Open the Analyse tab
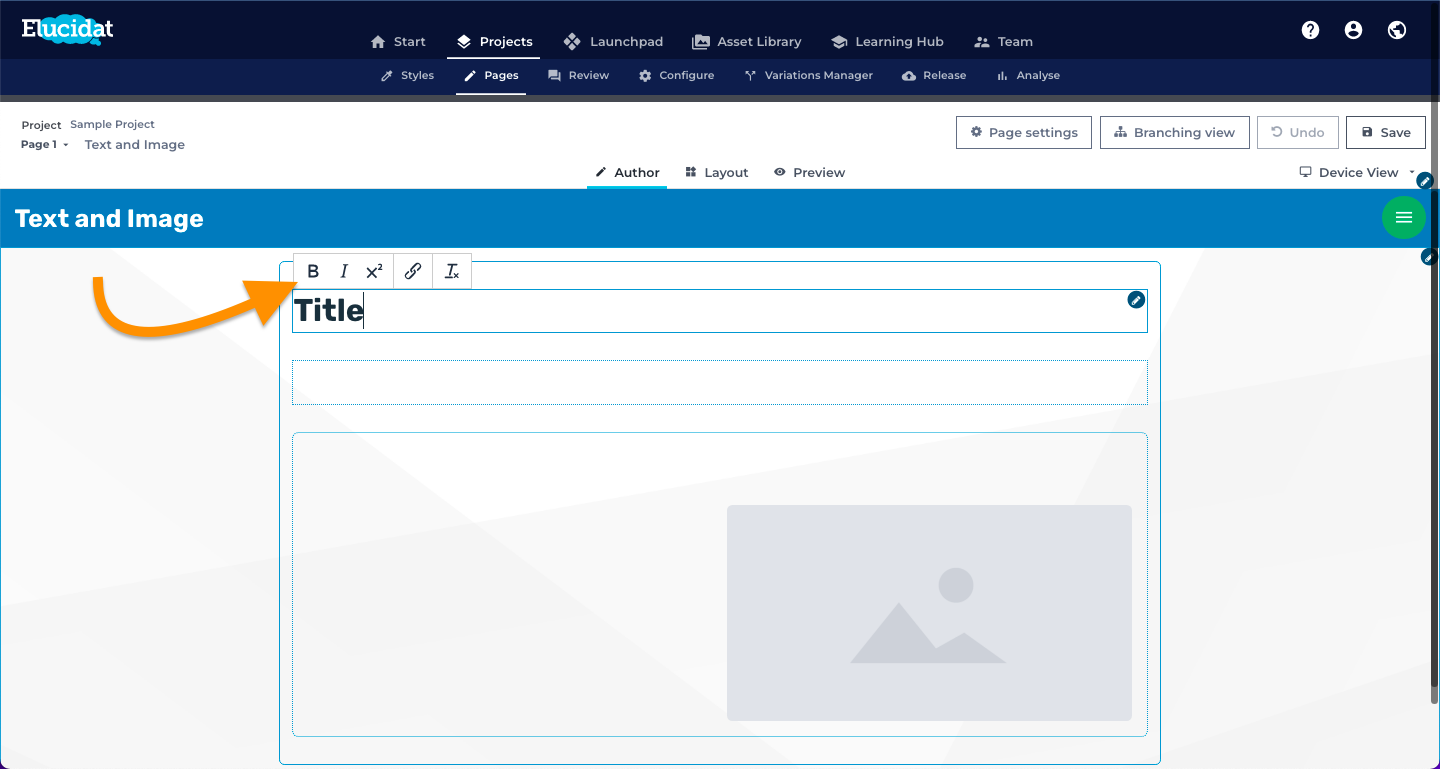1440x769 pixels. pyautogui.click(x=1028, y=75)
